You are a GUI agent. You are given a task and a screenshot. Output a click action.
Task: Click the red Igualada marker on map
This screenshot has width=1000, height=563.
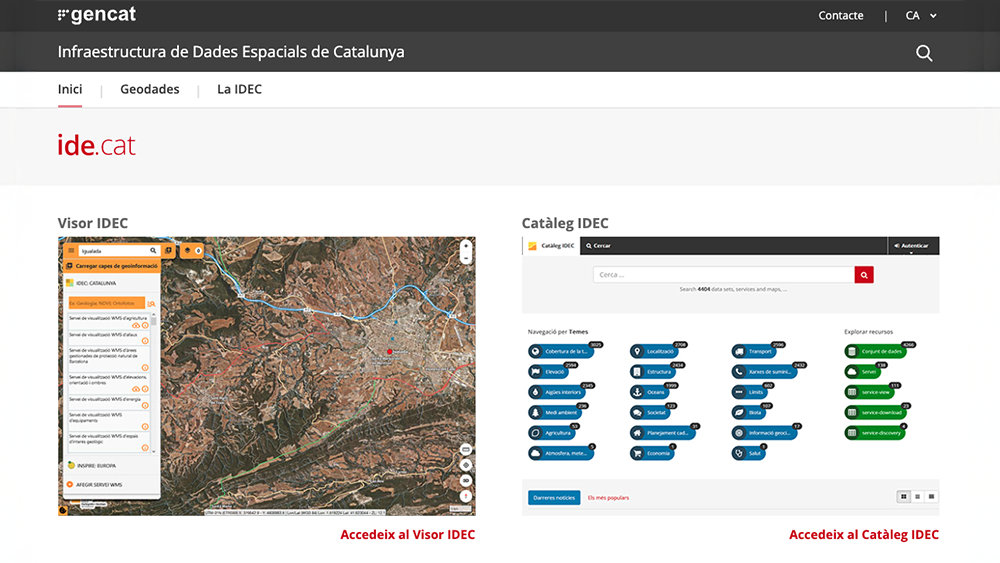pos(390,351)
